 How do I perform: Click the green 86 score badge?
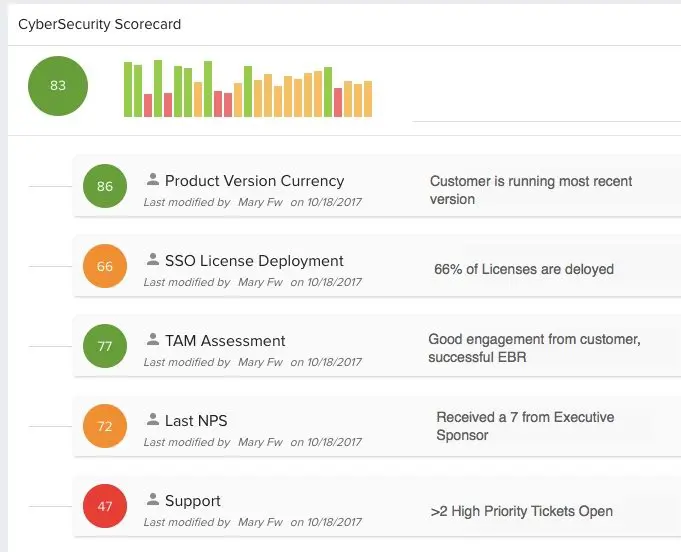pyautogui.click(x=105, y=186)
